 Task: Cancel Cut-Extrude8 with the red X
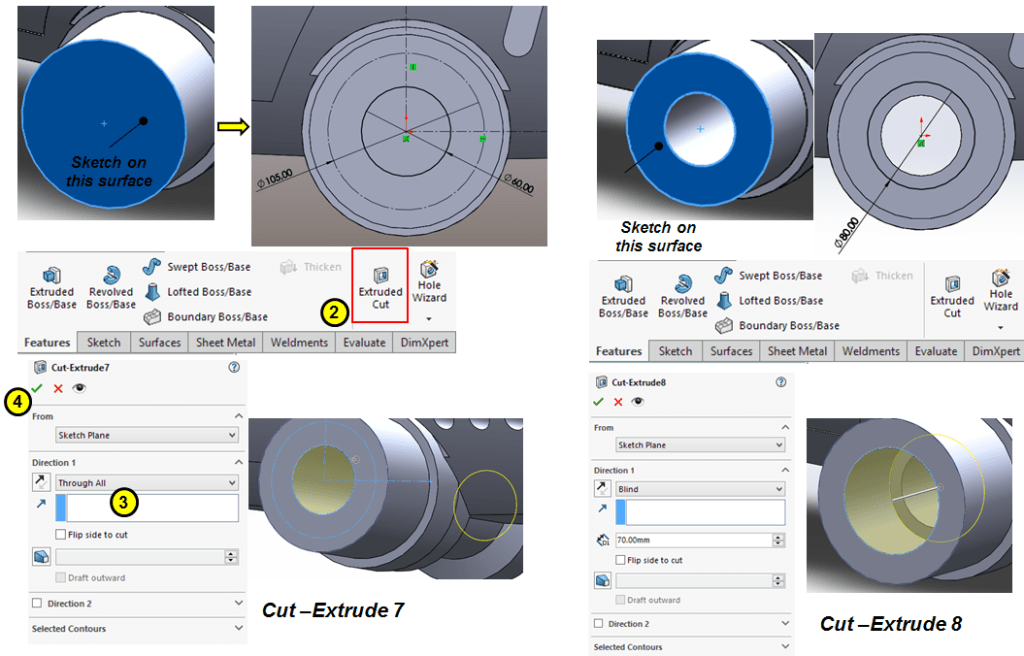[x=618, y=402]
